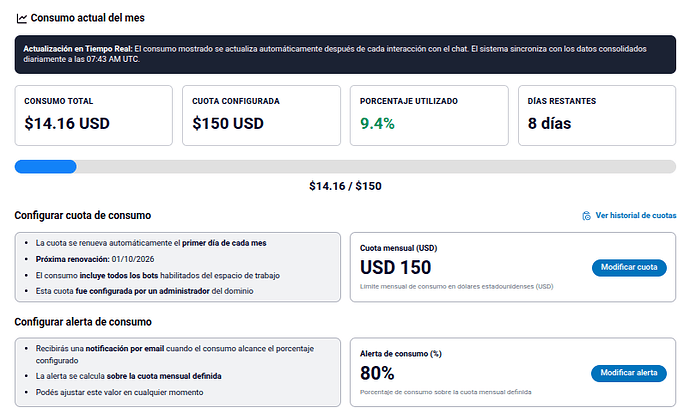The width and height of the screenshot is (690, 420).
Task: Select the $150 USD quota value
Action: coord(228,124)
